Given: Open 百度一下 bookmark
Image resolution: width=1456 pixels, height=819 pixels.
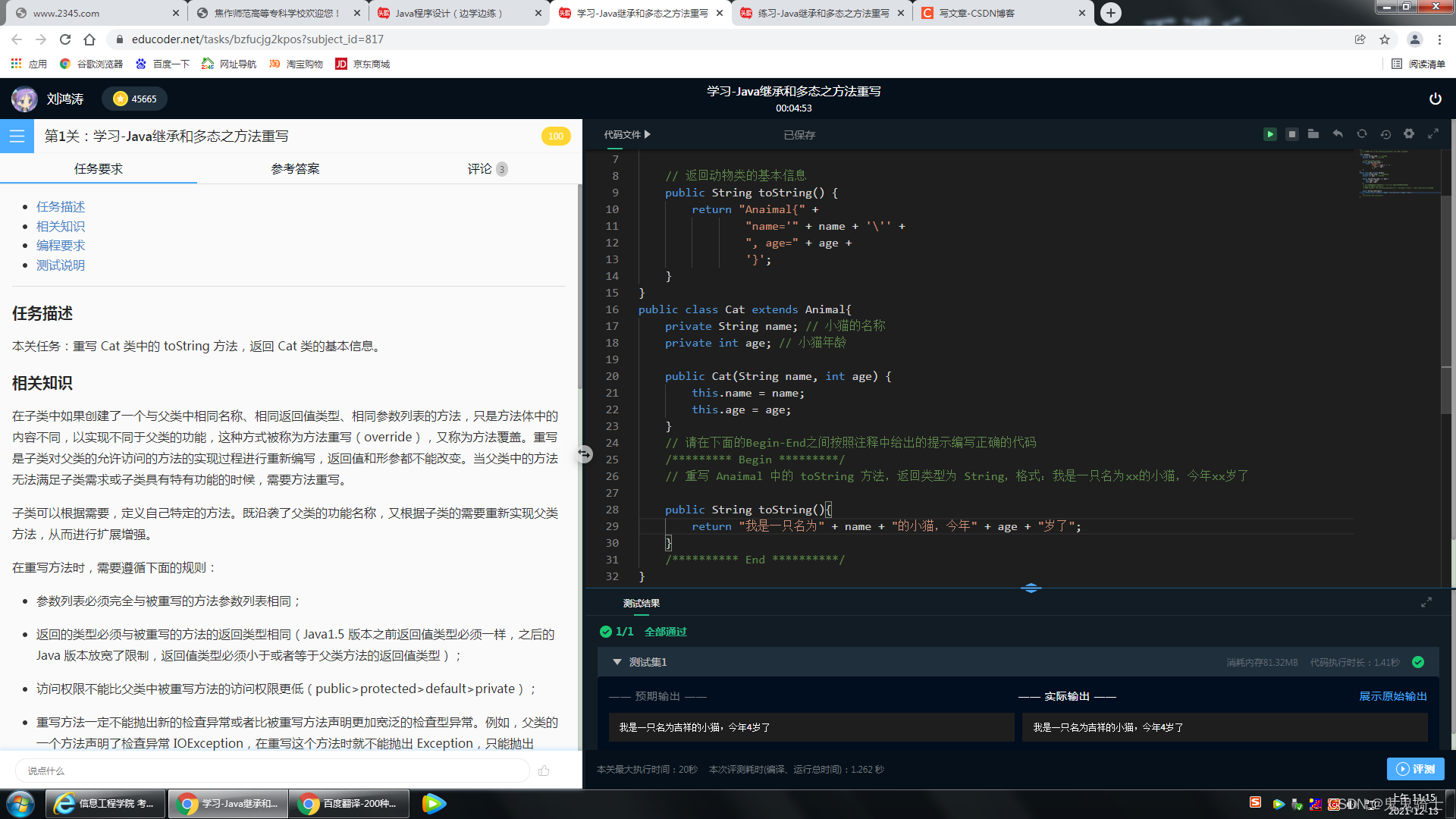Looking at the screenshot, I should tap(162, 64).
